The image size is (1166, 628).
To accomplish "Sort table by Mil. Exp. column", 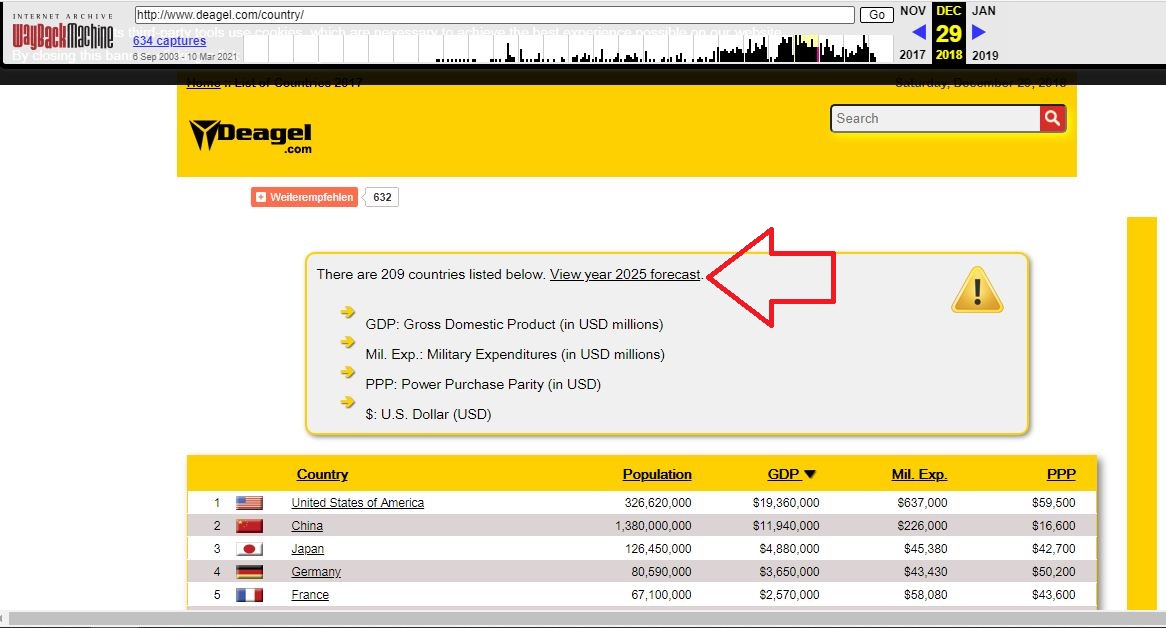I will 918,474.
